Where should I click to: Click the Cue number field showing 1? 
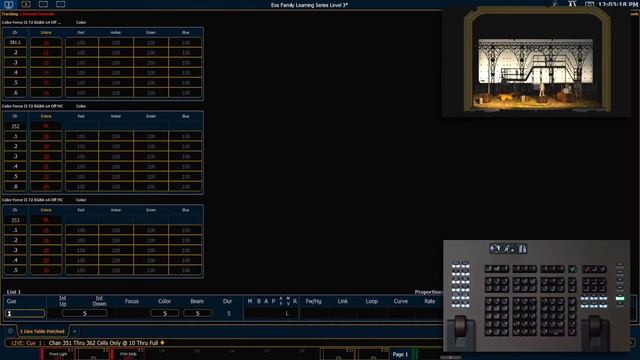[x=25, y=313]
